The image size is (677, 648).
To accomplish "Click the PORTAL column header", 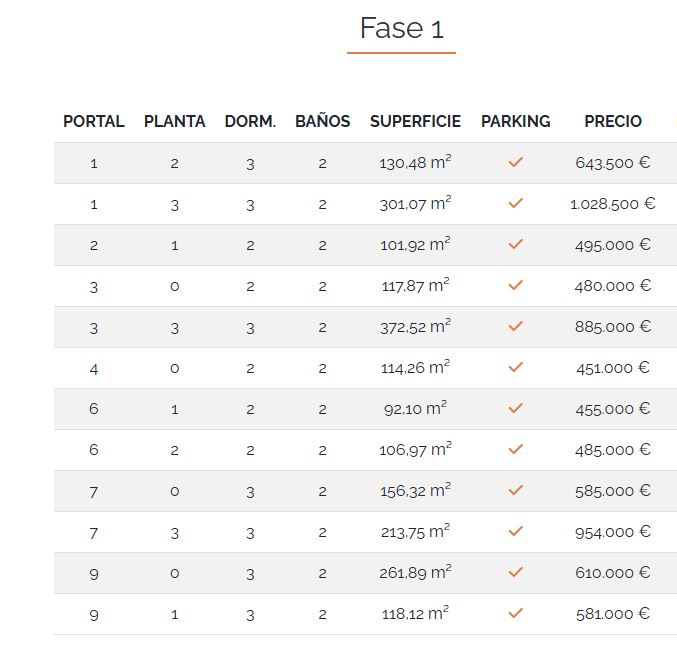I will click(94, 121).
